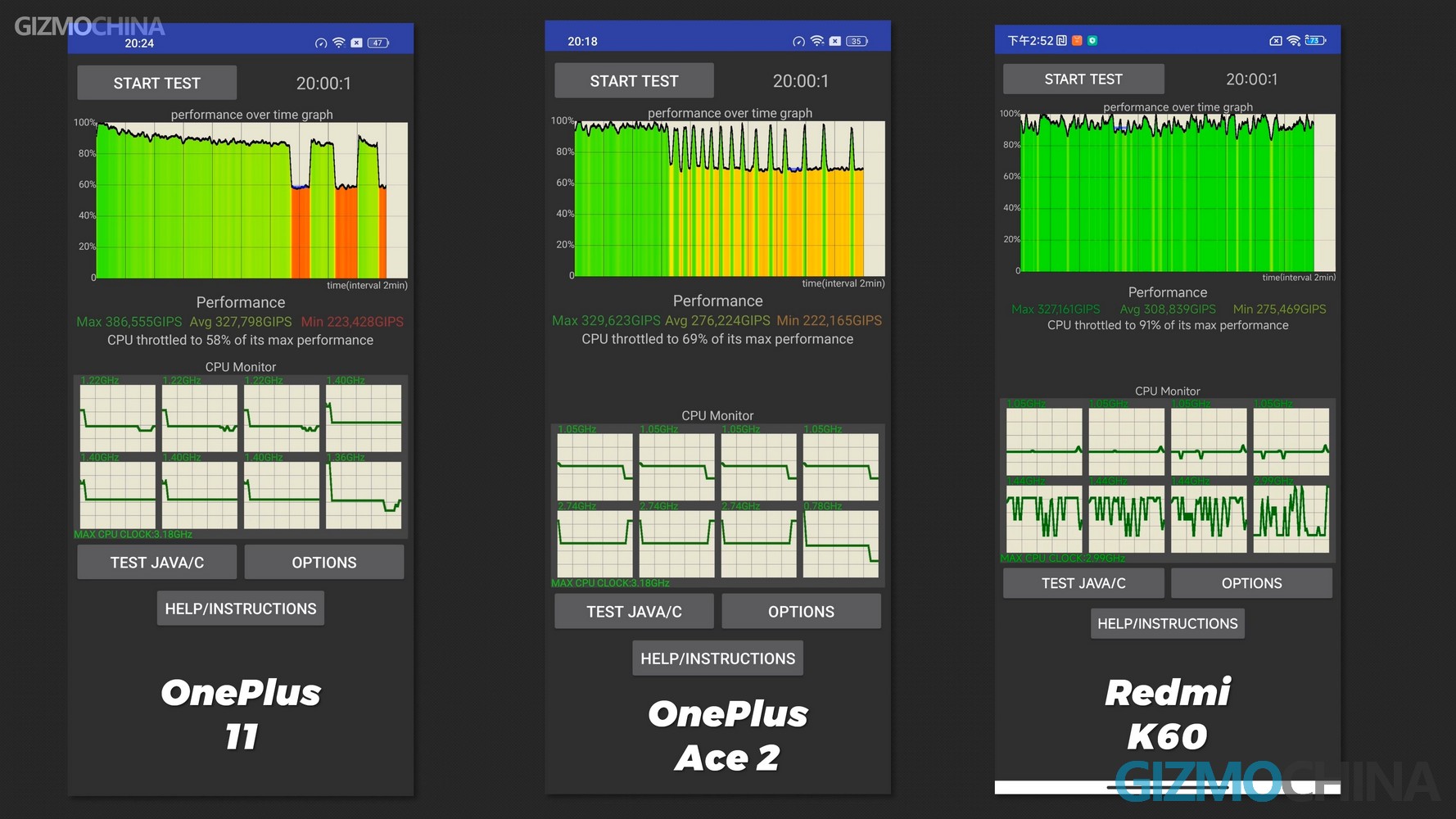The image size is (1456, 819).
Task: Click the orange notification icon on Redmi K60 status bar
Action: (x=1077, y=40)
